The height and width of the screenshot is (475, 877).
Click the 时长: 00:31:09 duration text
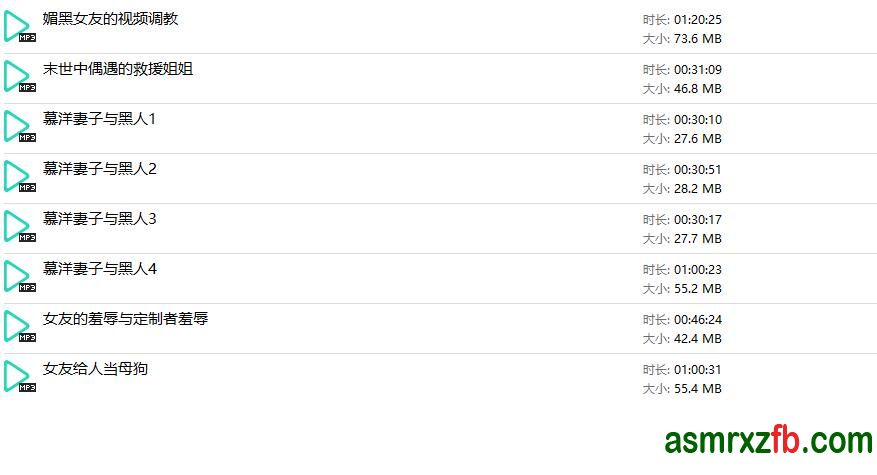coord(682,70)
